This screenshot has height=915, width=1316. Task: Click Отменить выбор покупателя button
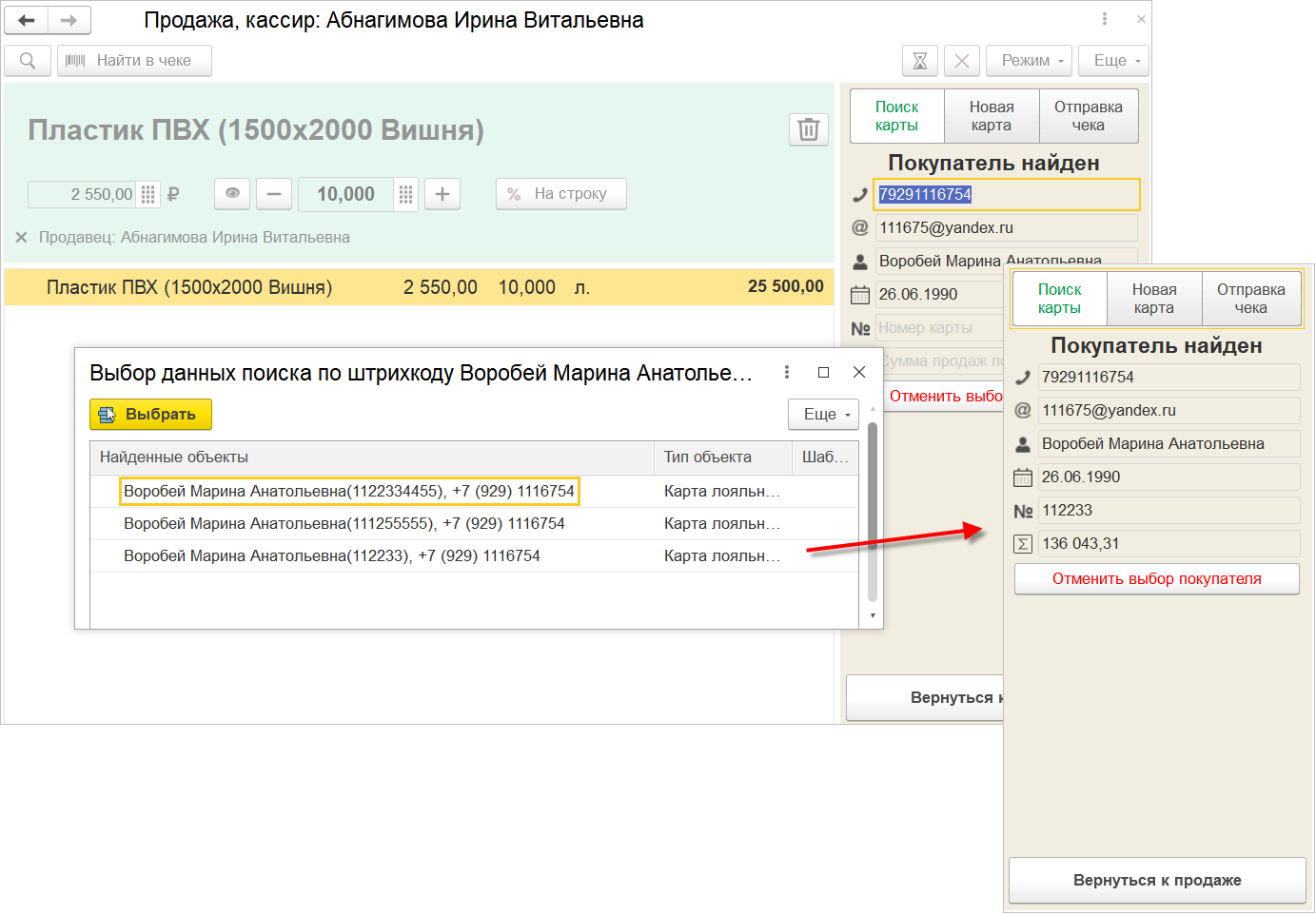[1156, 578]
